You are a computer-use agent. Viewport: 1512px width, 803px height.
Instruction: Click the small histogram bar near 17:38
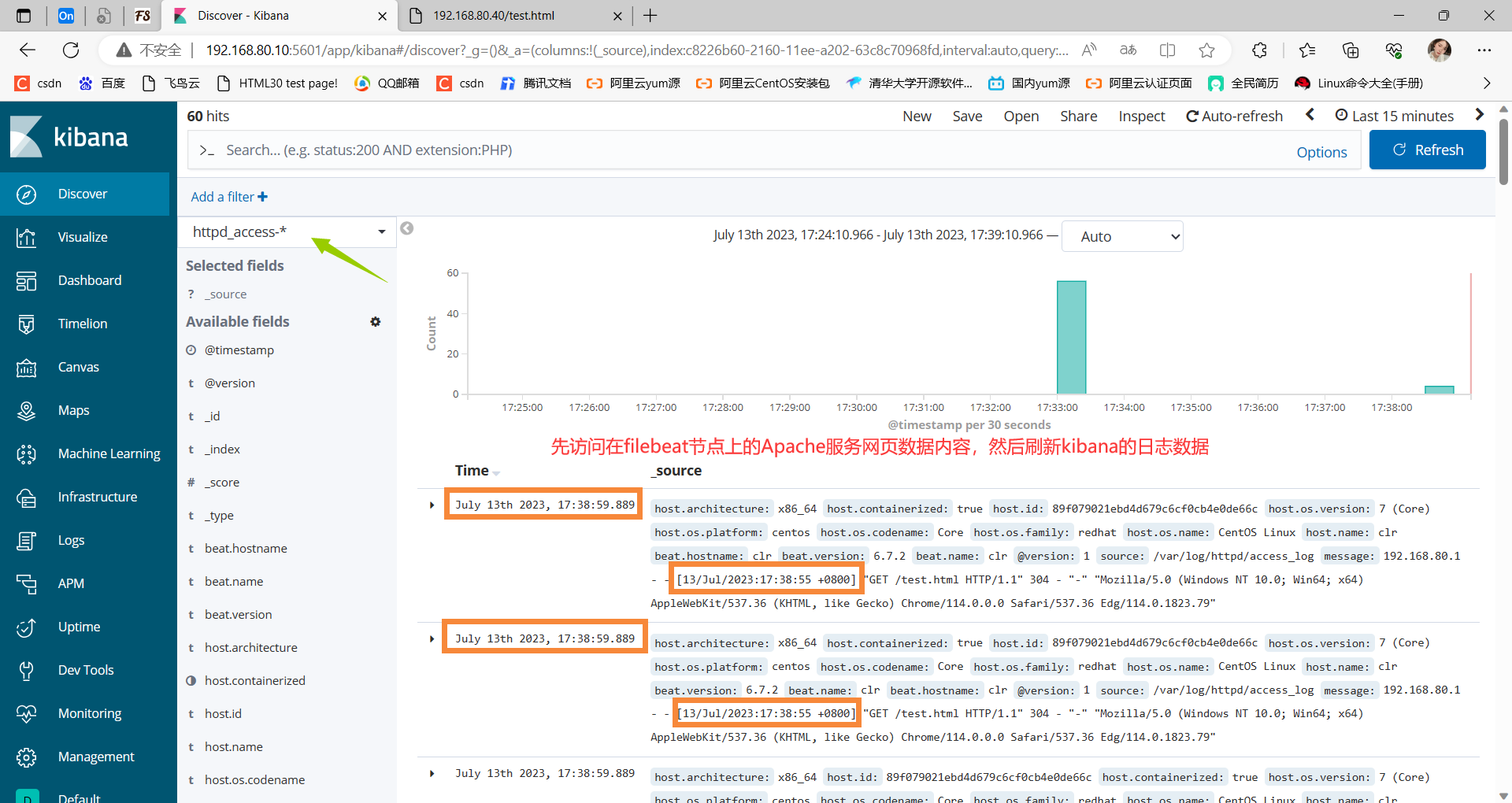pos(1439,390)
